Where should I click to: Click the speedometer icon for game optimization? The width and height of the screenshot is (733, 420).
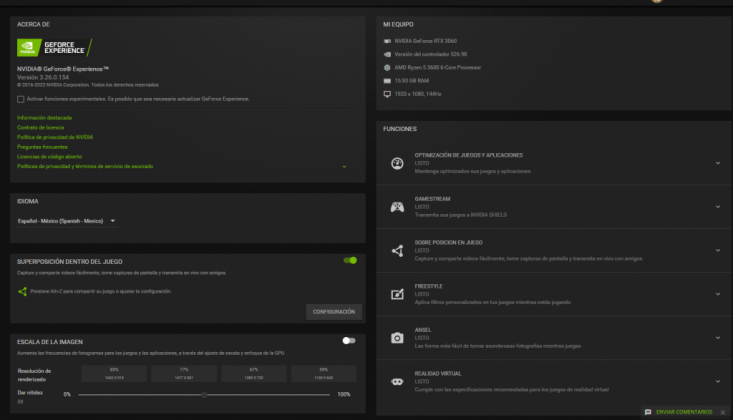point(397,163)
